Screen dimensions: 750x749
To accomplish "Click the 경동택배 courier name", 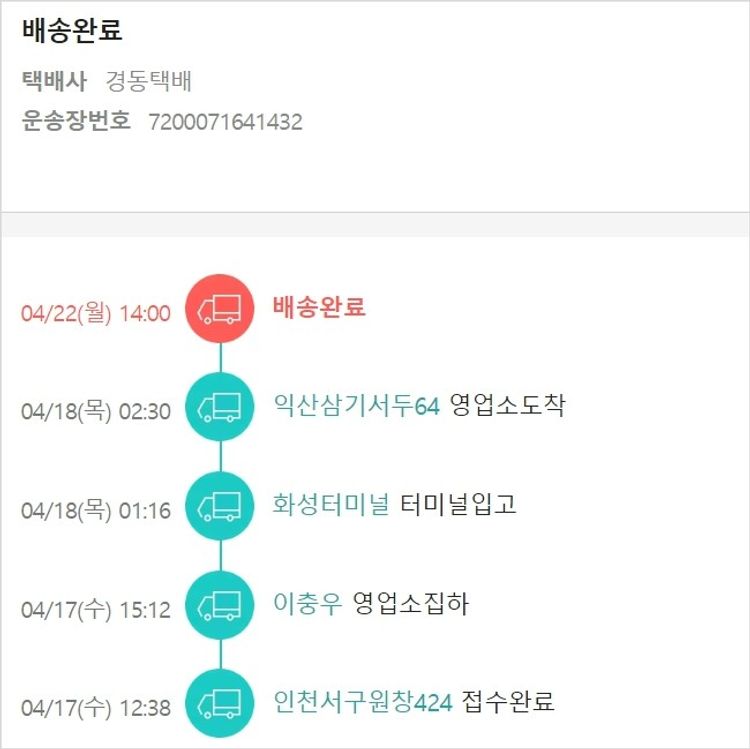I will [149, 82].
